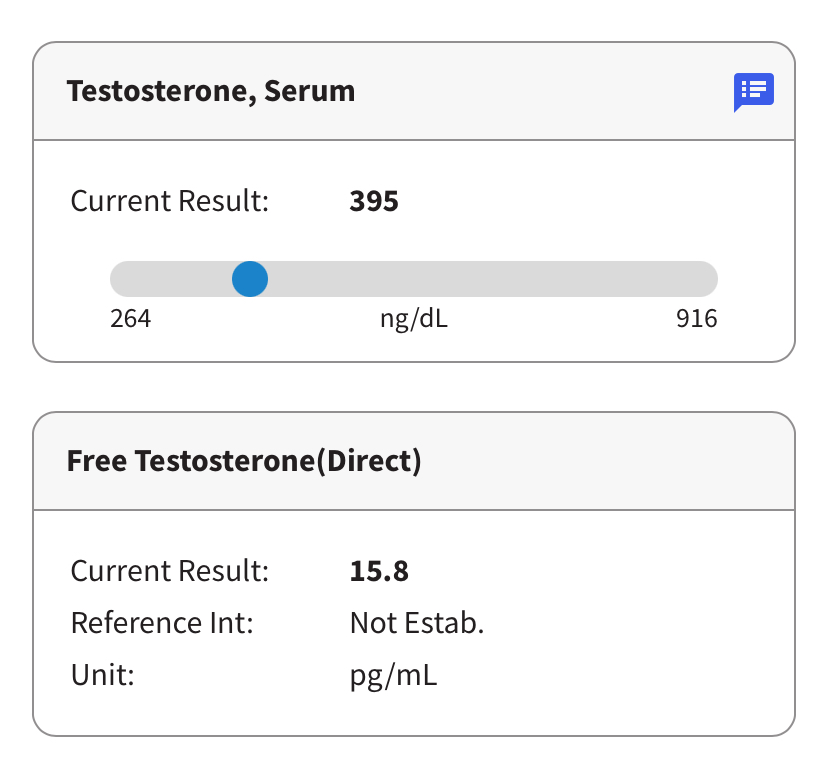Select the Free Testosterone(Direct) card title
This screenshot has width=828, height=775.
[x=244, y=461]
